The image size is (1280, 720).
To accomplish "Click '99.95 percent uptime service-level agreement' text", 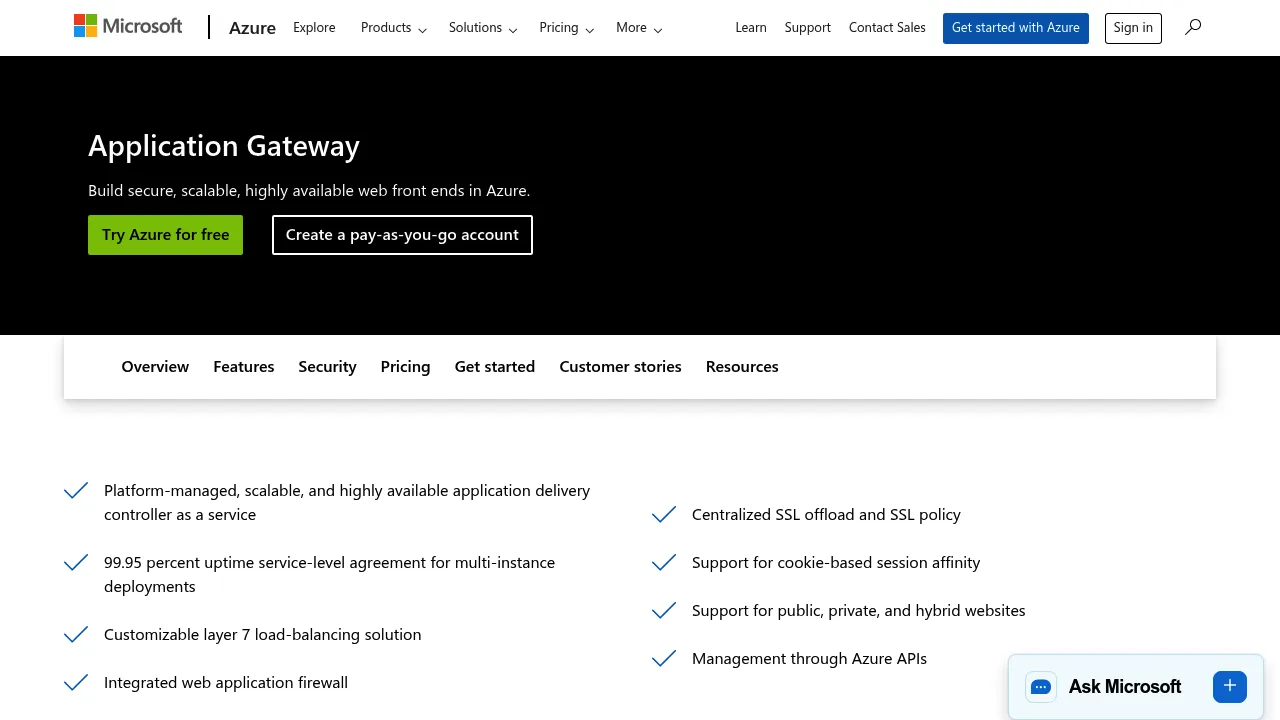I will pyautogui.click(x=330, y=575).
